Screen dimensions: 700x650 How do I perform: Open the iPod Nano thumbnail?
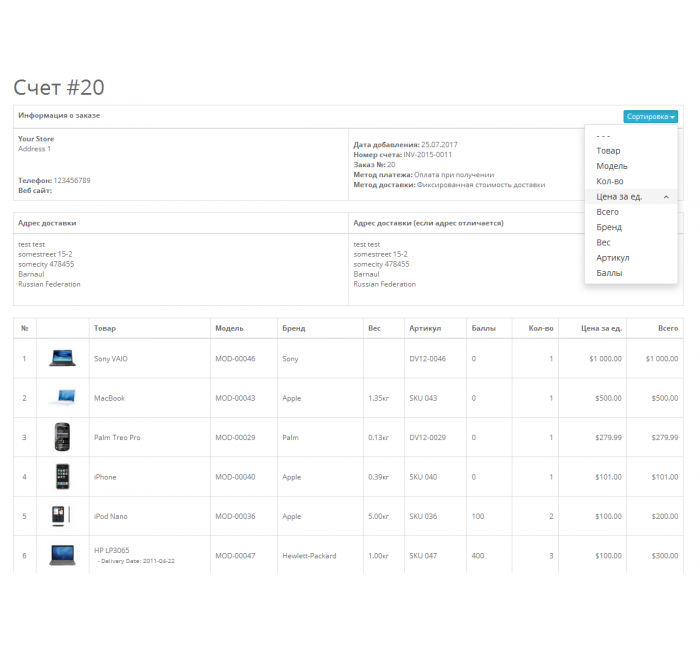coord(61,516)
